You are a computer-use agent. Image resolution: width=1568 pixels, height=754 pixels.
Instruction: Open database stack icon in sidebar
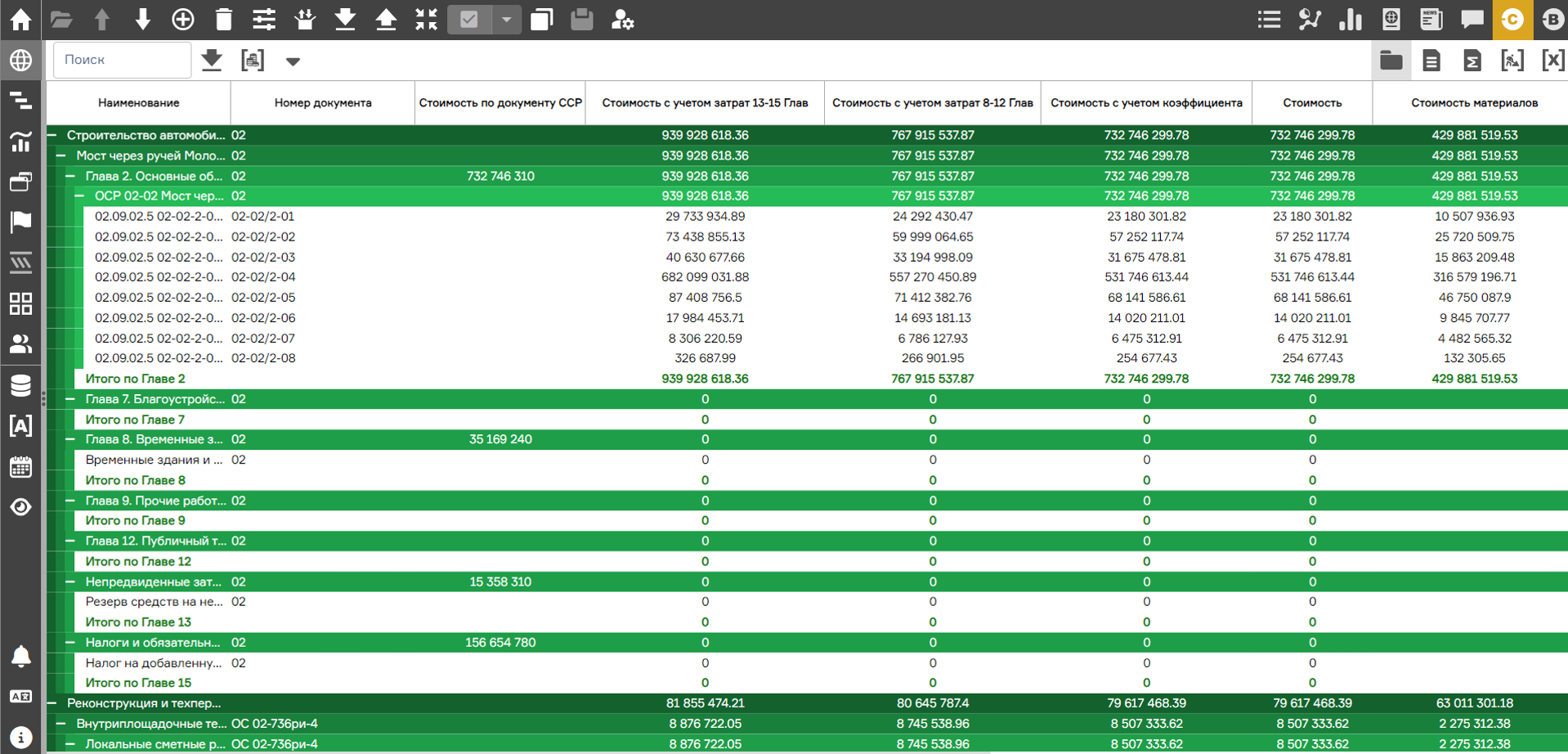point(20,385)
